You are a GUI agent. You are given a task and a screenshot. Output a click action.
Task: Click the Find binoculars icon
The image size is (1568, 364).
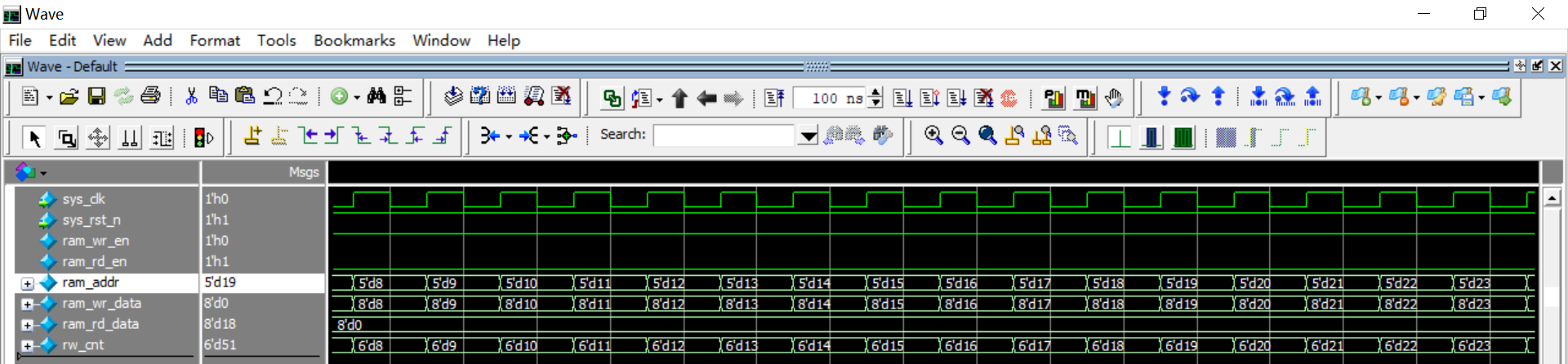(x=376, y=96)
